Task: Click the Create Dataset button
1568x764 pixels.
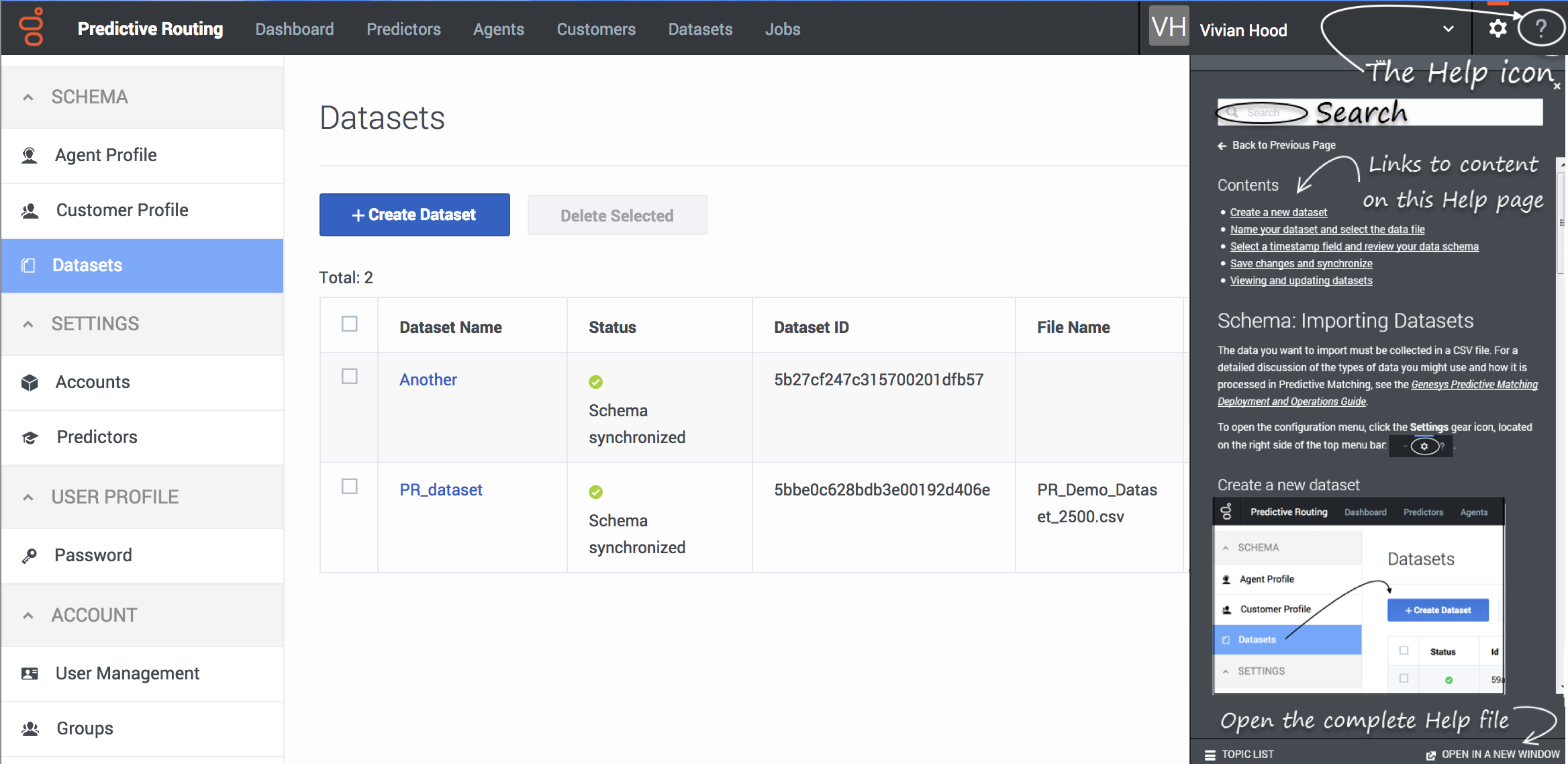Action: (x=414, y=214)
